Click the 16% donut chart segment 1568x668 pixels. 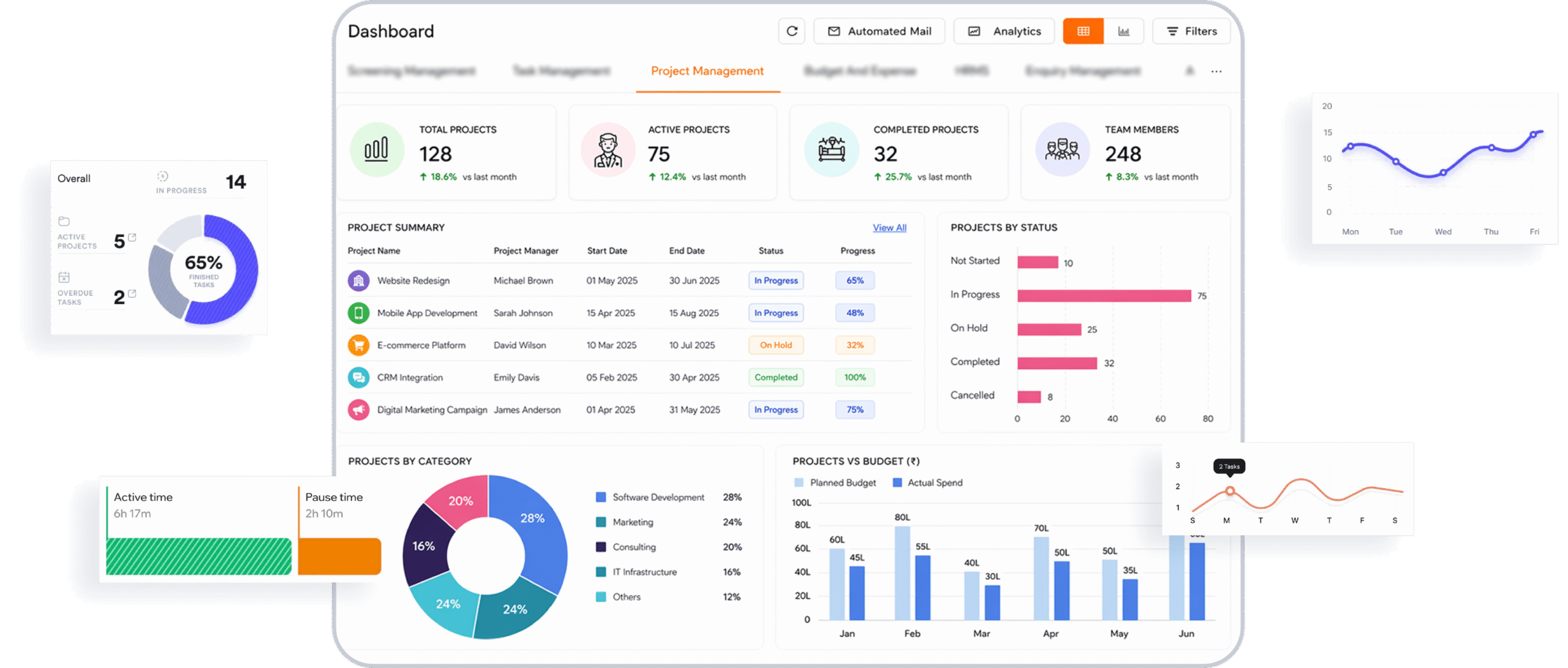(424, 546)
